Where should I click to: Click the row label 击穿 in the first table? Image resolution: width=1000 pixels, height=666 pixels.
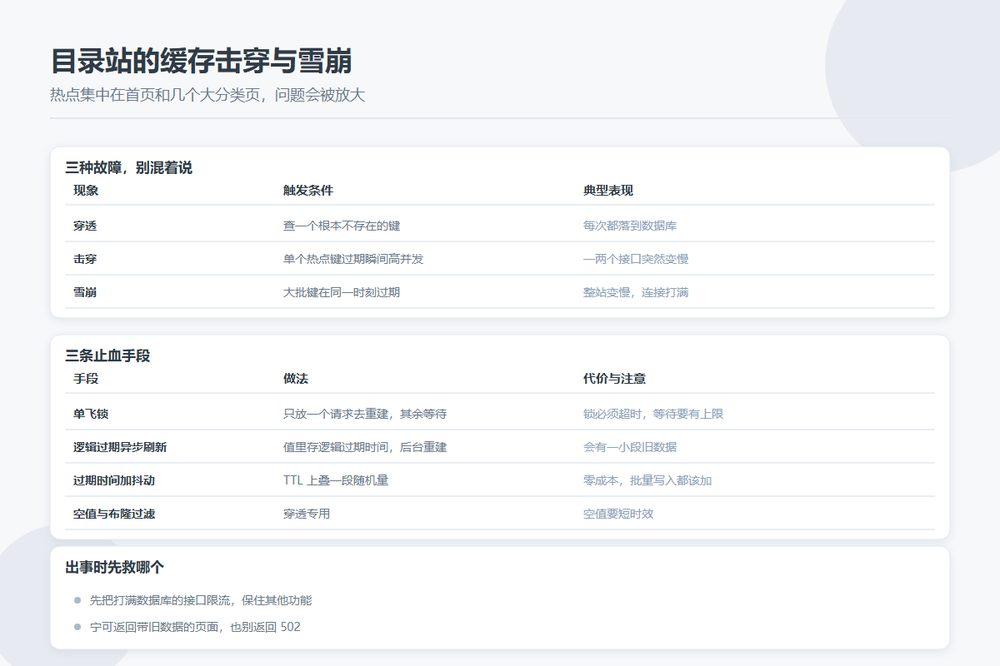85,259
